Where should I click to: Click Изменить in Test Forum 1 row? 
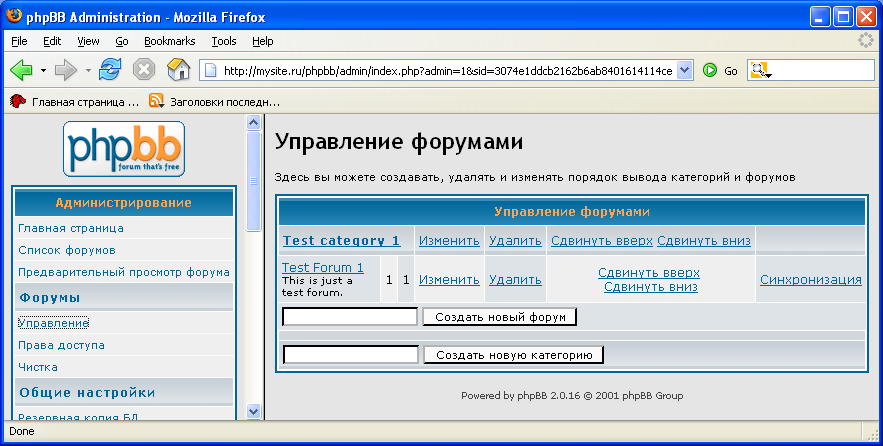point(449,279)
